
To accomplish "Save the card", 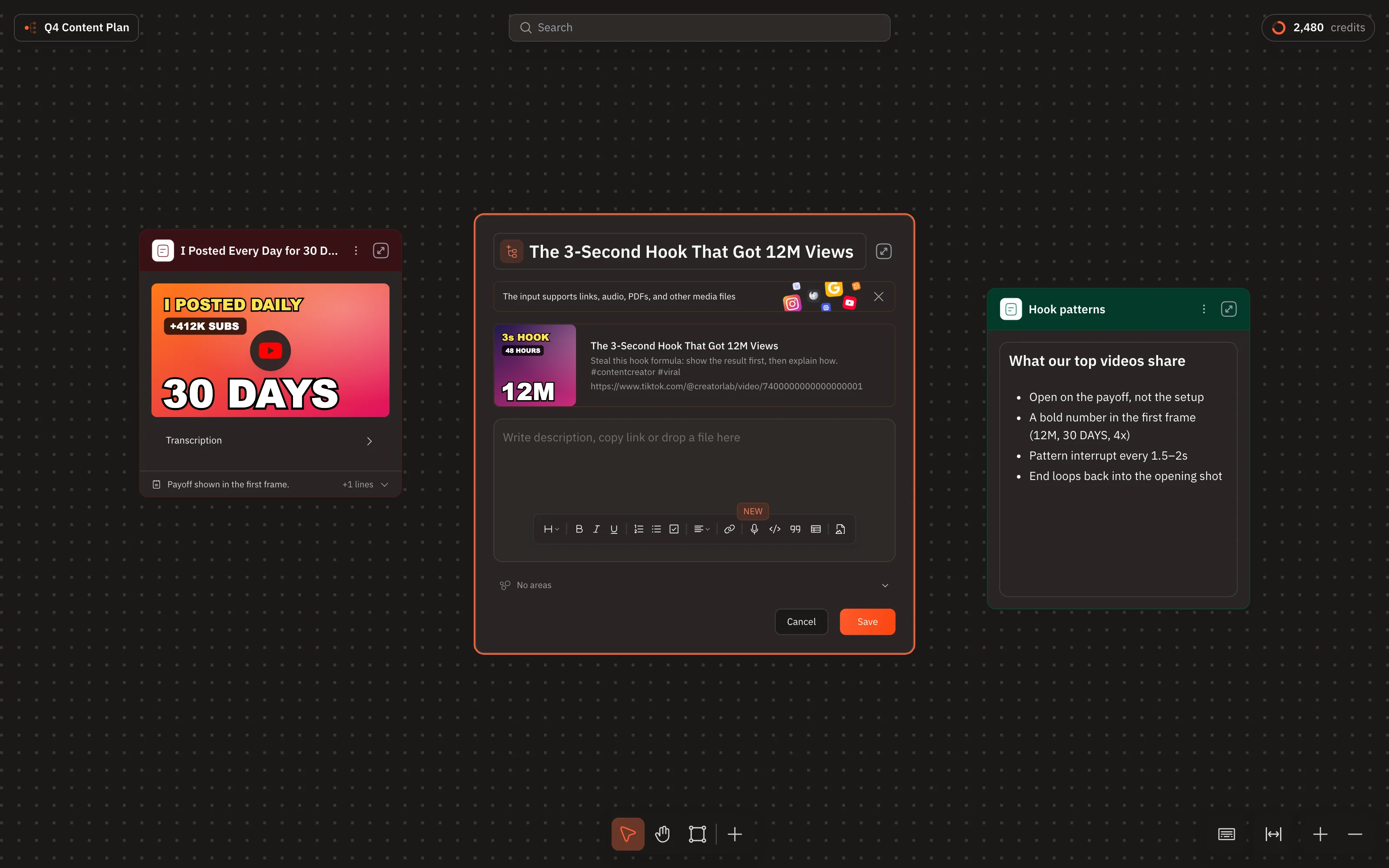I will [x=867, y=622].
